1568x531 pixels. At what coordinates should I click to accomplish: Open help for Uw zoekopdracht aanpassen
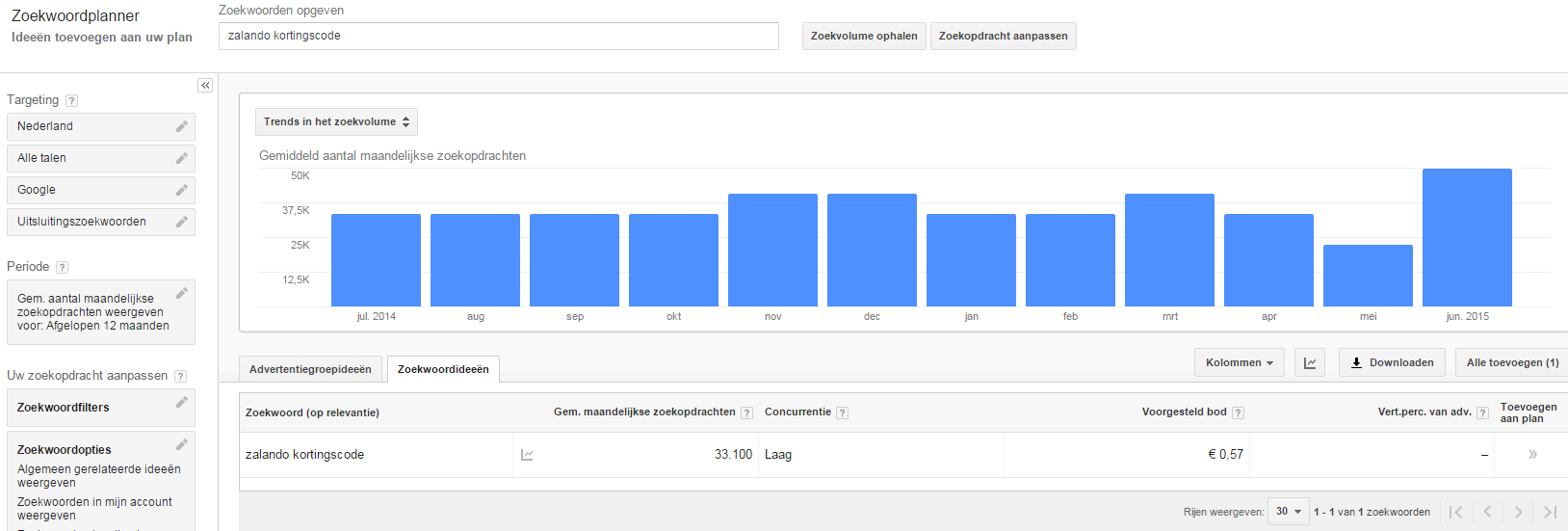pos(180,376)
